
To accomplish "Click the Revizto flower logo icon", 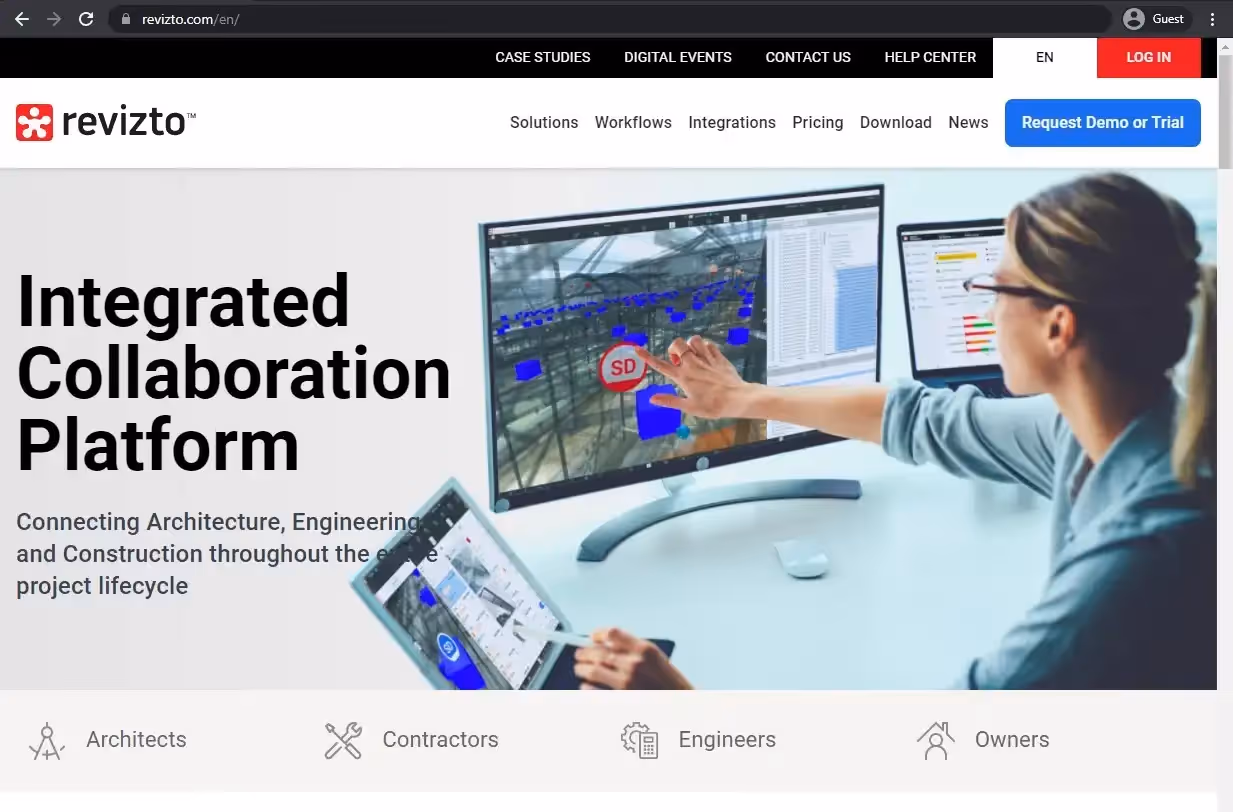I will (34, 120).
